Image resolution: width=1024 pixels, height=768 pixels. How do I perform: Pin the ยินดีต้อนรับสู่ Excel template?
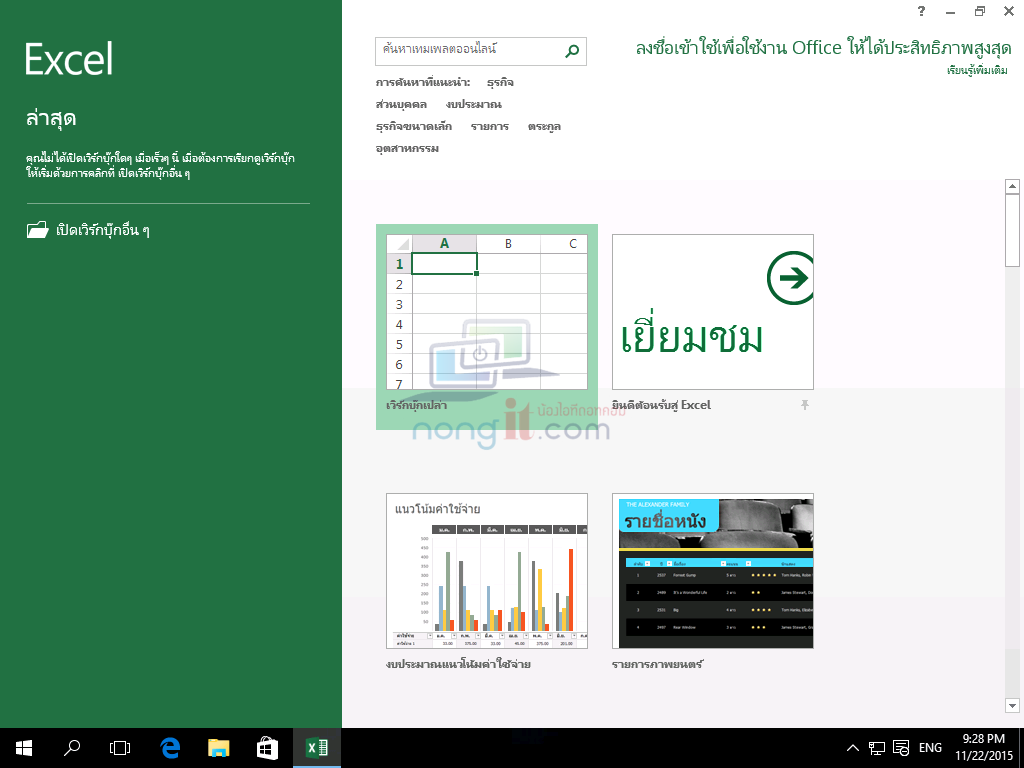click(804, 404)
